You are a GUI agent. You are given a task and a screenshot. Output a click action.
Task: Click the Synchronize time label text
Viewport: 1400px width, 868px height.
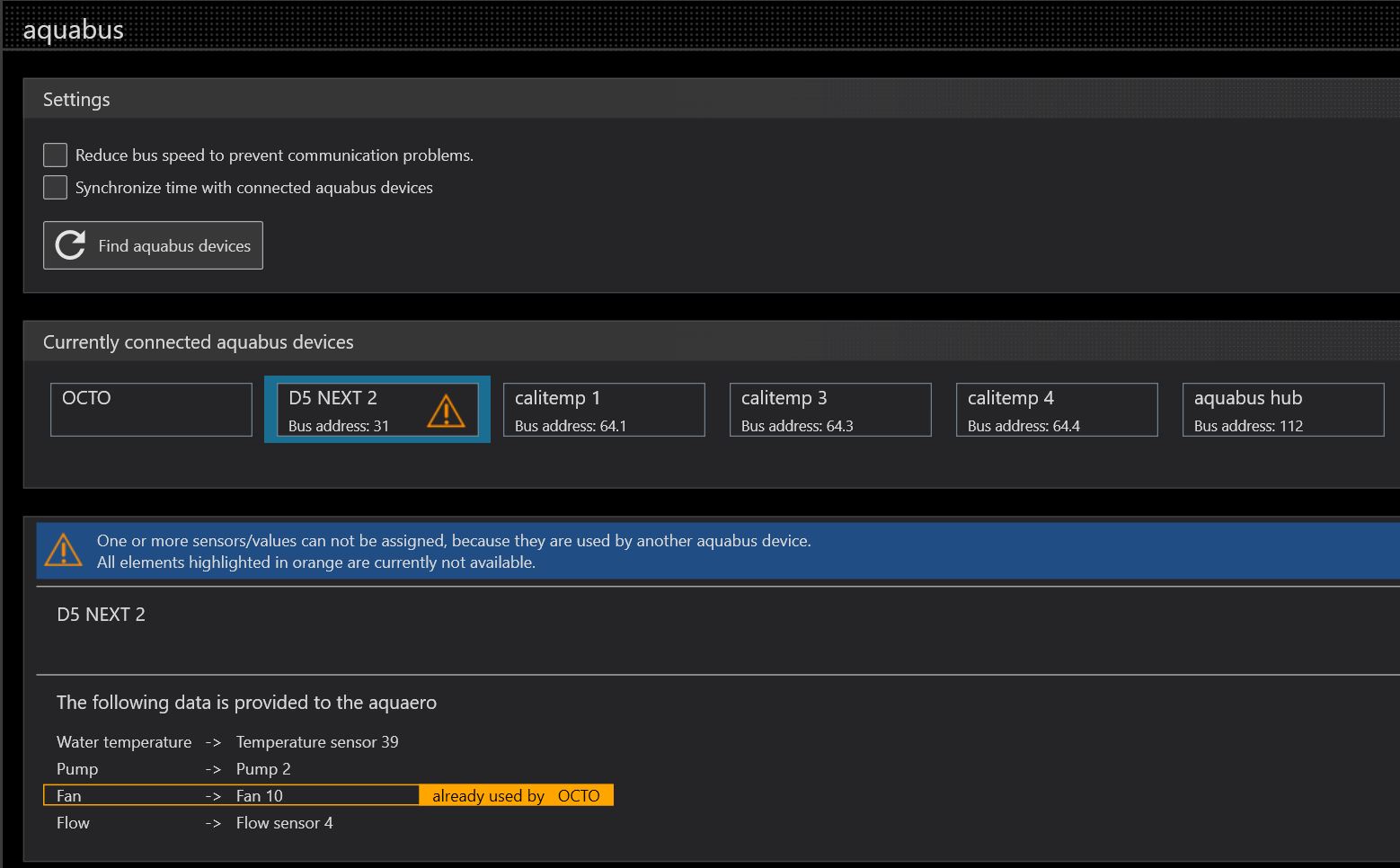point(254,188)
